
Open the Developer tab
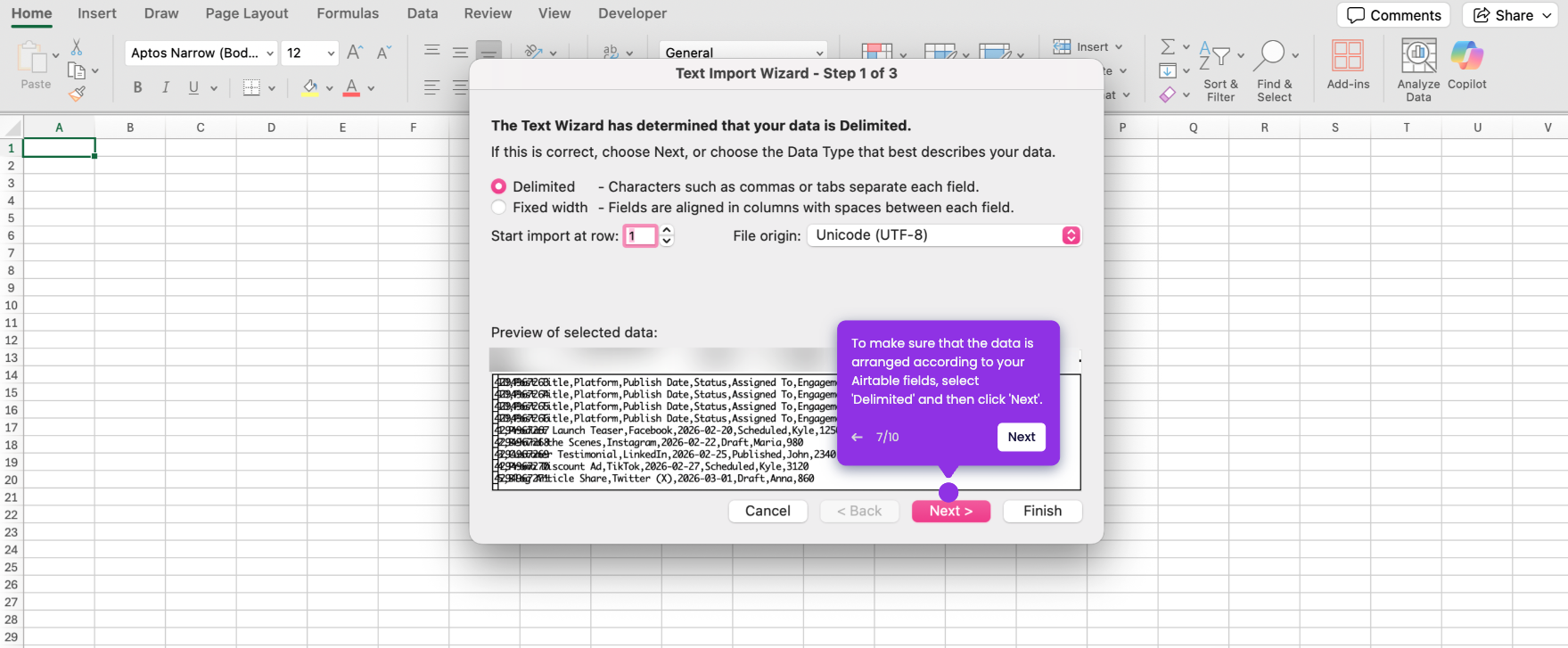coord(632,13)
